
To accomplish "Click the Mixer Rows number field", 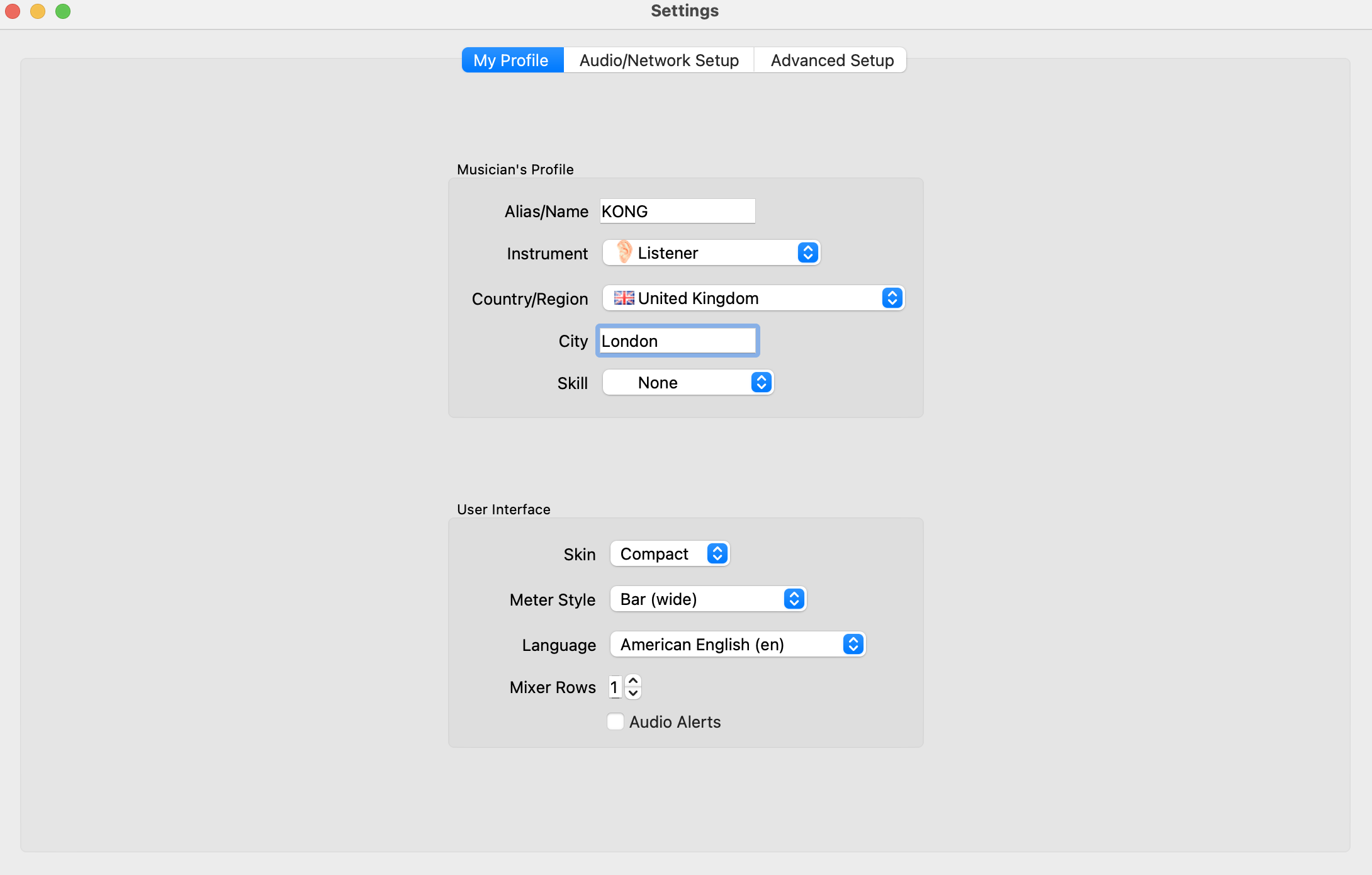I will coord(615,687).
